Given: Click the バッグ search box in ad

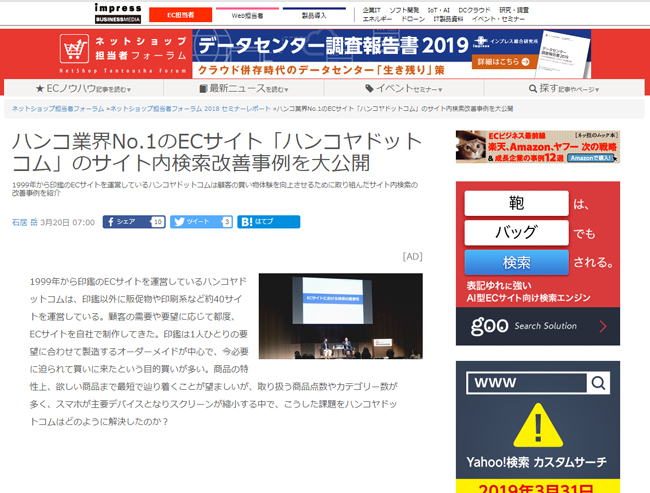Looking at the screenshot, I should click(516, 232).
